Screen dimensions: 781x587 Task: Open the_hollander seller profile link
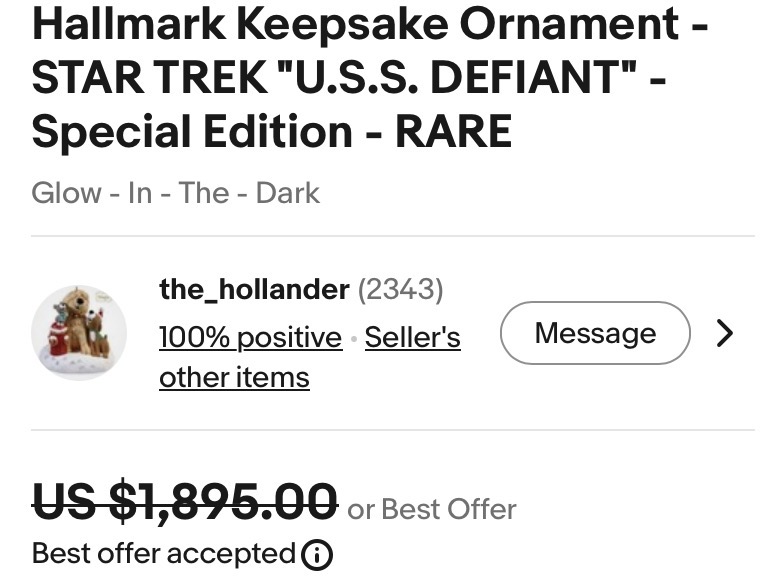pyautogui.click(x=254, y=290)
